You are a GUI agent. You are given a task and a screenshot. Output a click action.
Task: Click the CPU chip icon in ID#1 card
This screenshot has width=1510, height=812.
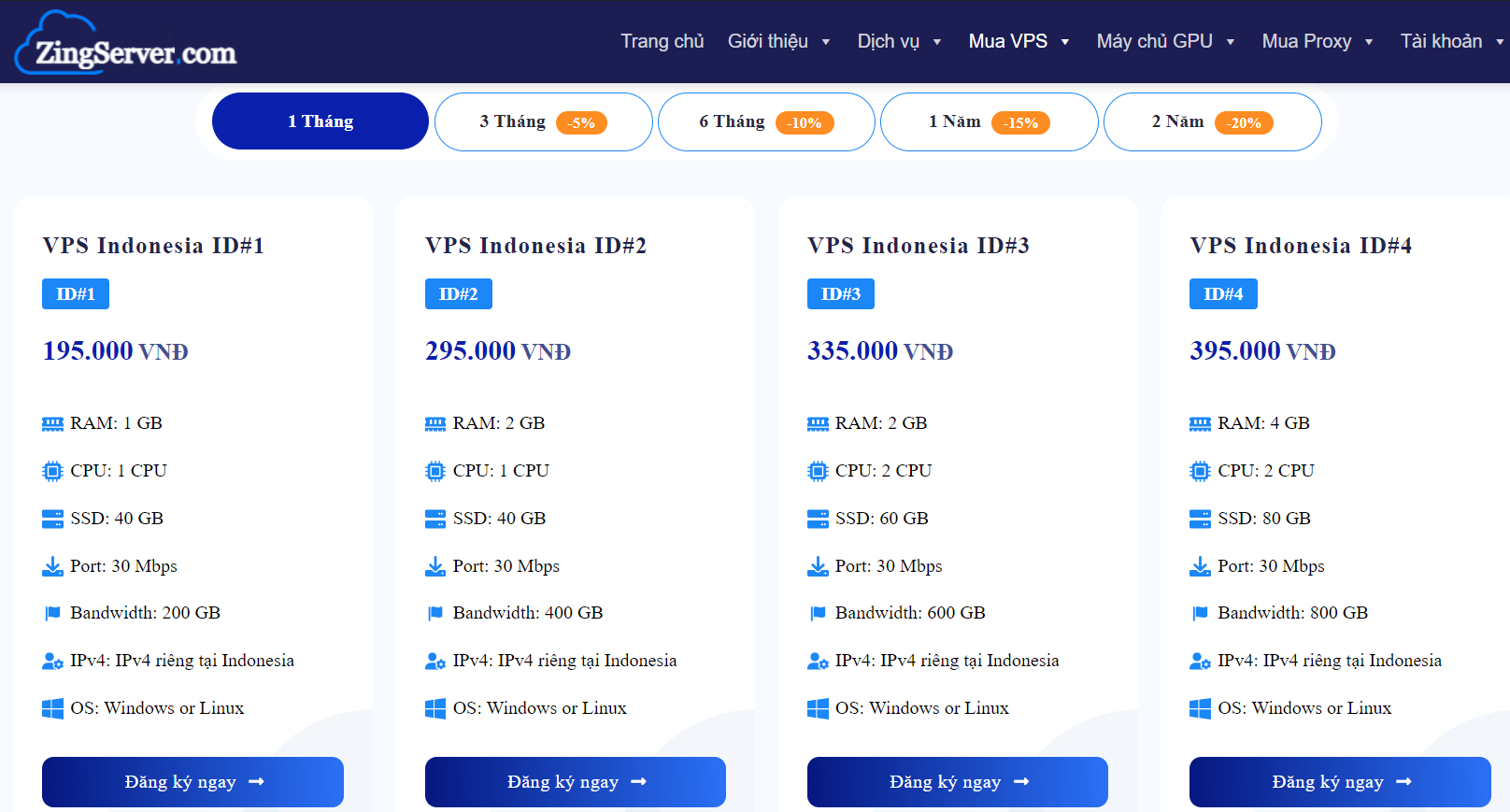(52, 471)
